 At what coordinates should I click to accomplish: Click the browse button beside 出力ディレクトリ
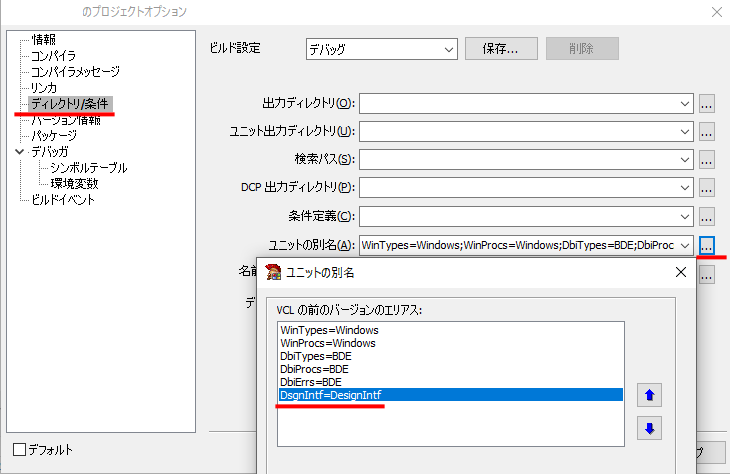(706, 104)
